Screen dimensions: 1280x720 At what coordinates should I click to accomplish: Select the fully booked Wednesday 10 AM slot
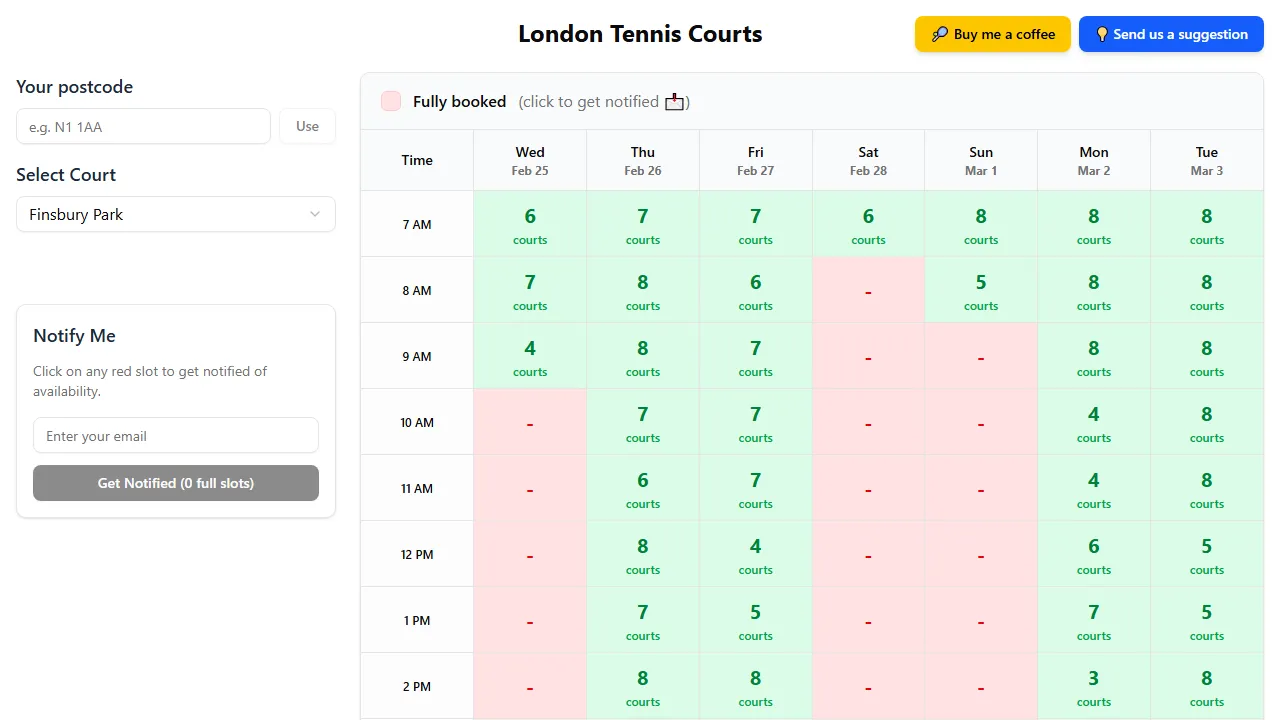pos(530,421)
